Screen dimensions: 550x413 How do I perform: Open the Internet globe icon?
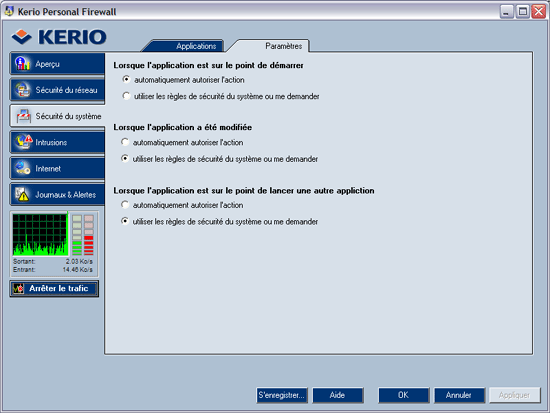click(22, 168)
